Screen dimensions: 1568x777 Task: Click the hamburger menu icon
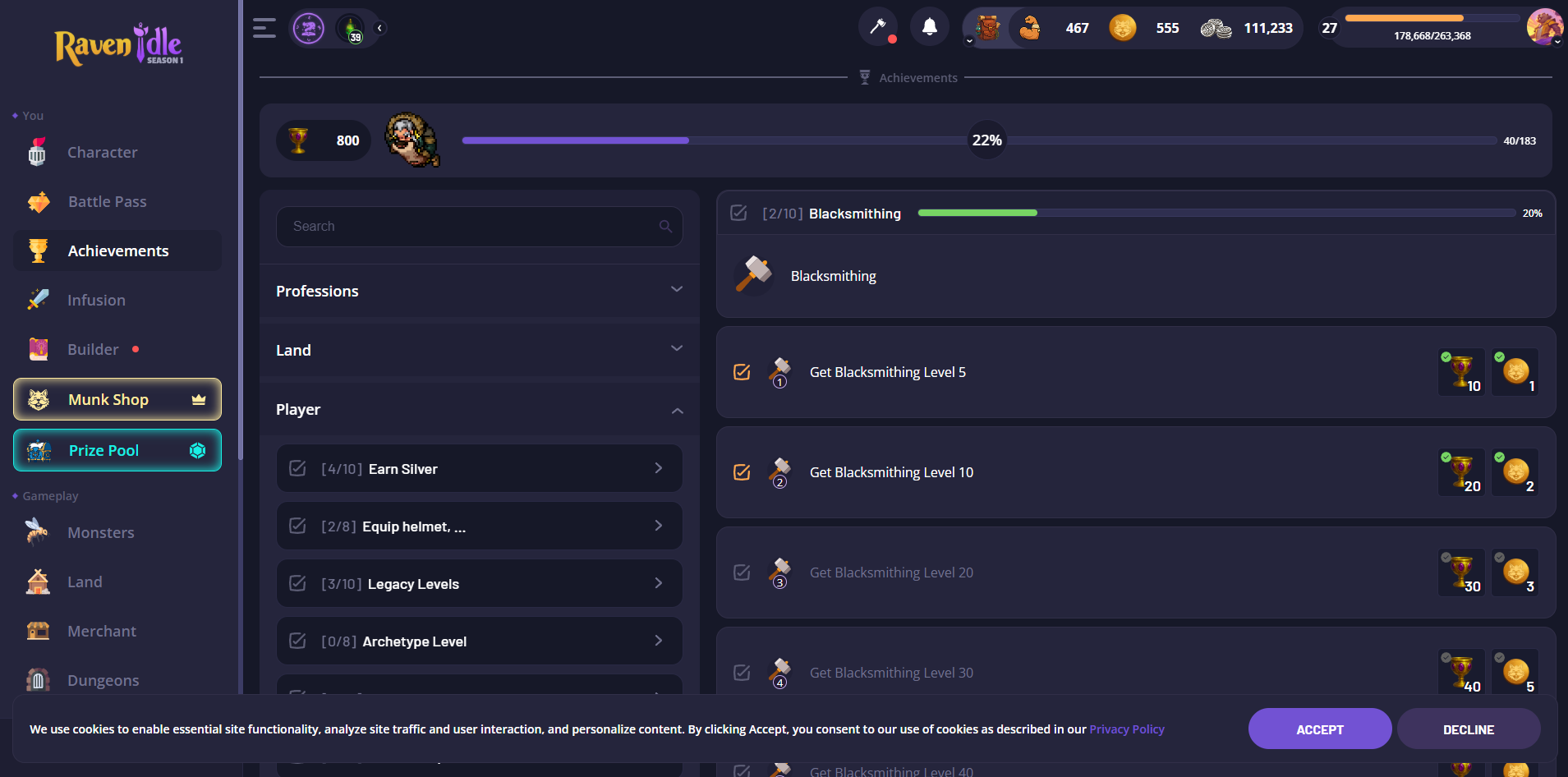pos(264,28)
